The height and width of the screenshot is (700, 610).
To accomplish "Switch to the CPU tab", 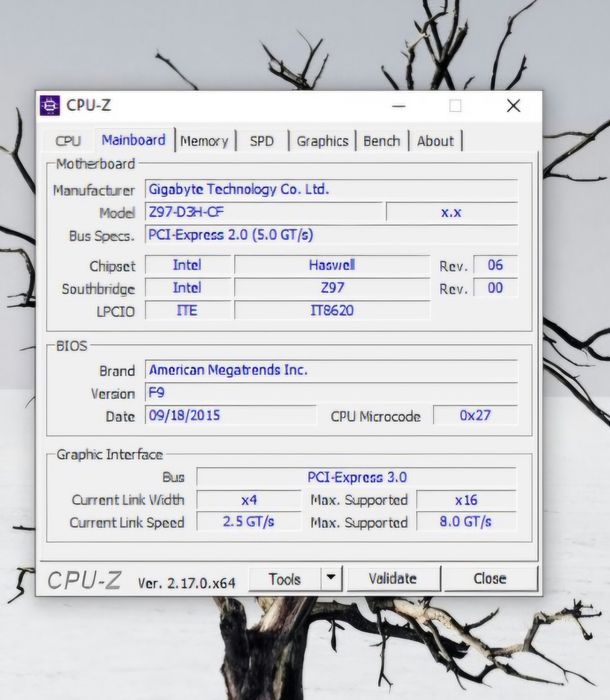I will coord(68,141).
